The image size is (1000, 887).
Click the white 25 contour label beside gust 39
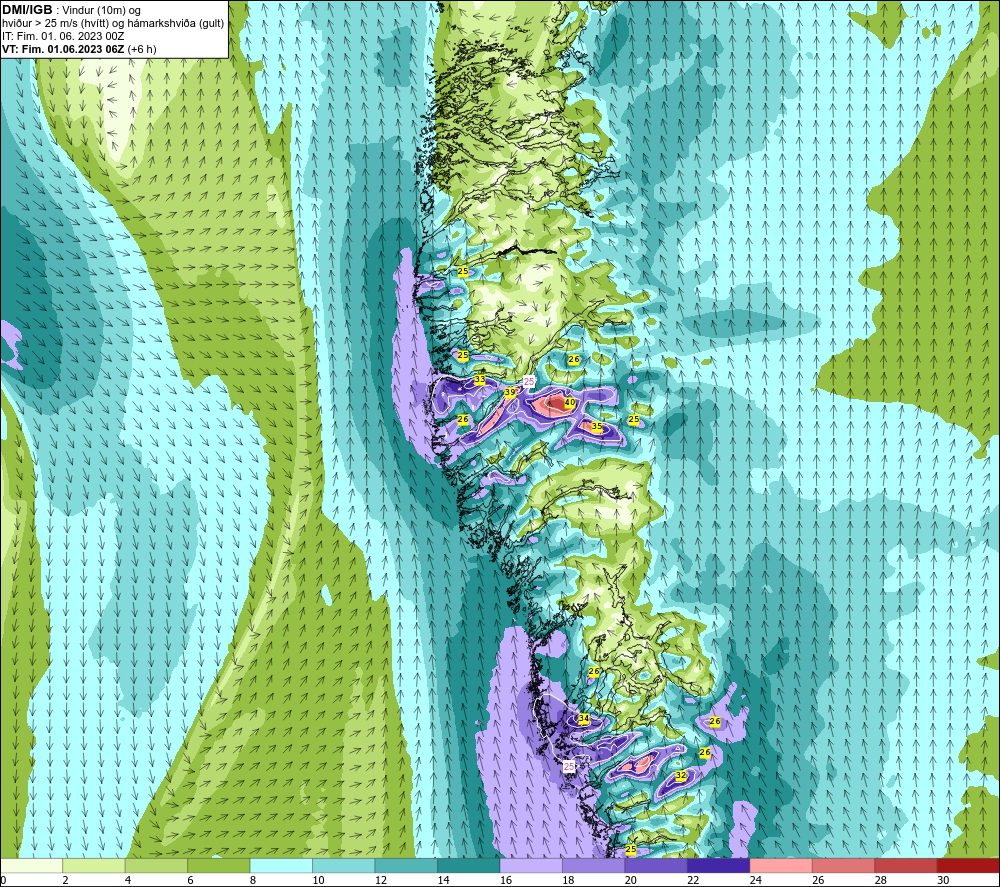(x=529, y=381)
